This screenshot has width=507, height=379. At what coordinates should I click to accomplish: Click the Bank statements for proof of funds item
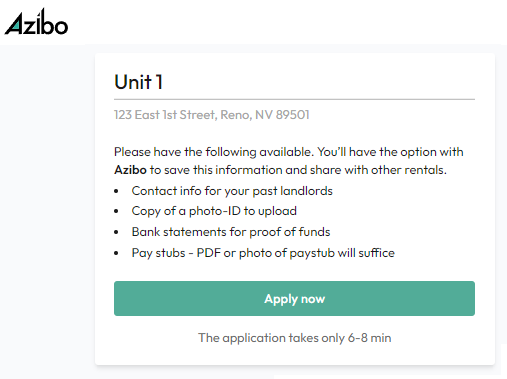coord(231,232)
